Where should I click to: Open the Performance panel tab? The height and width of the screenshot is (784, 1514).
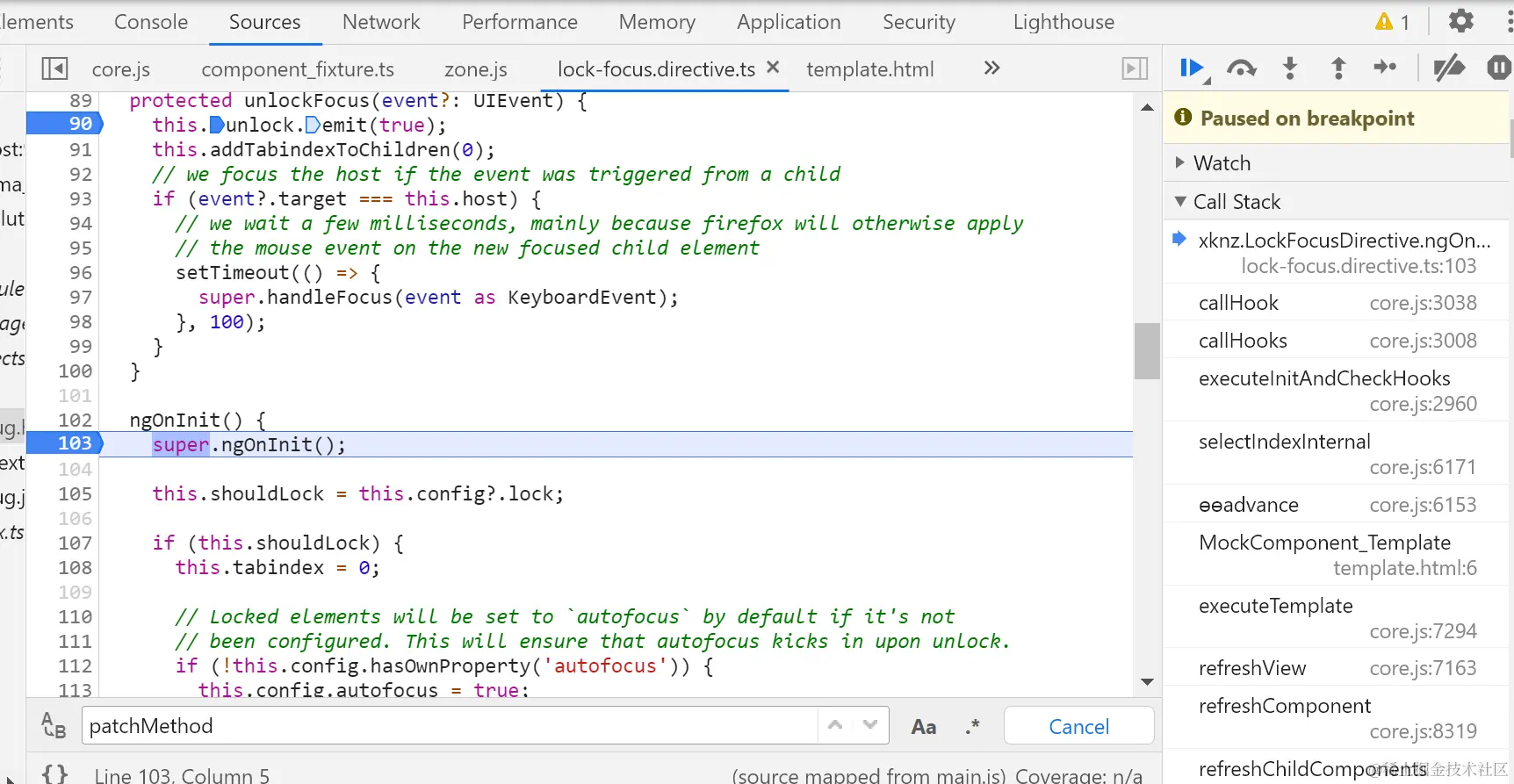(x=520, y=22)
